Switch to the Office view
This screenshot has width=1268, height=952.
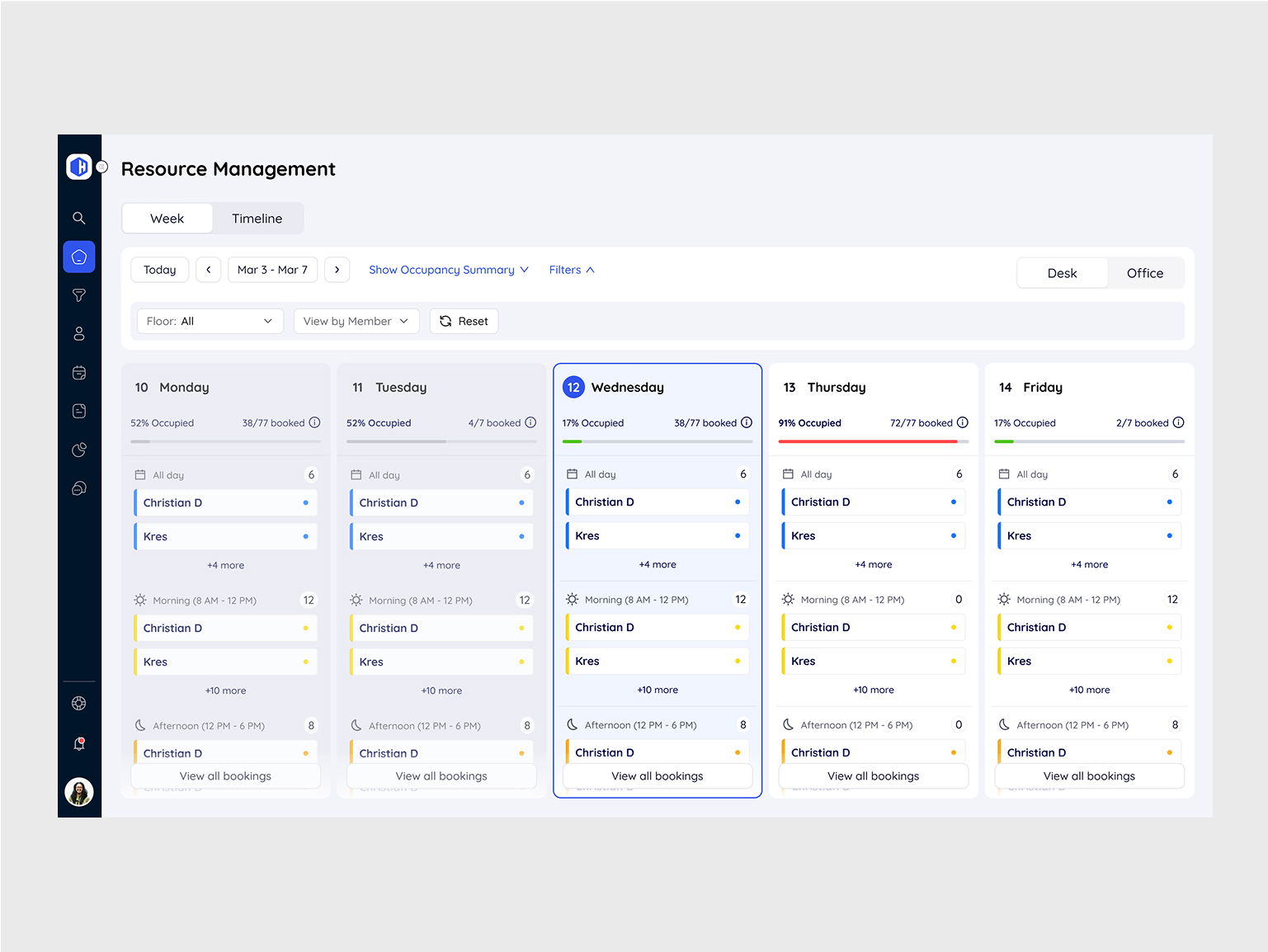pos(1144,272)
